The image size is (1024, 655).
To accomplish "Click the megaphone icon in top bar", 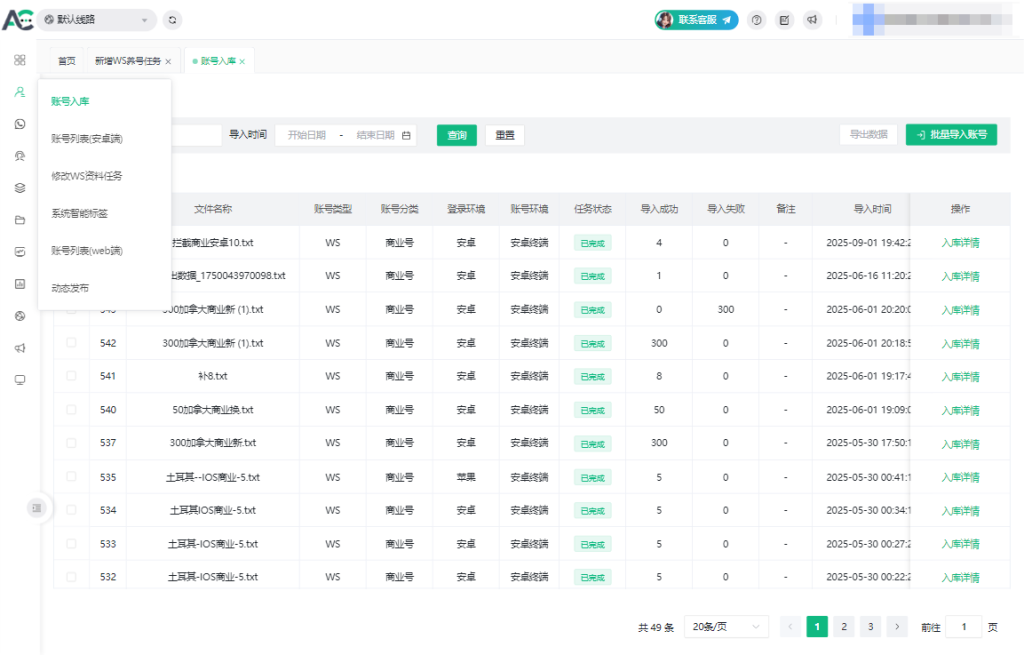I will 813,19.
